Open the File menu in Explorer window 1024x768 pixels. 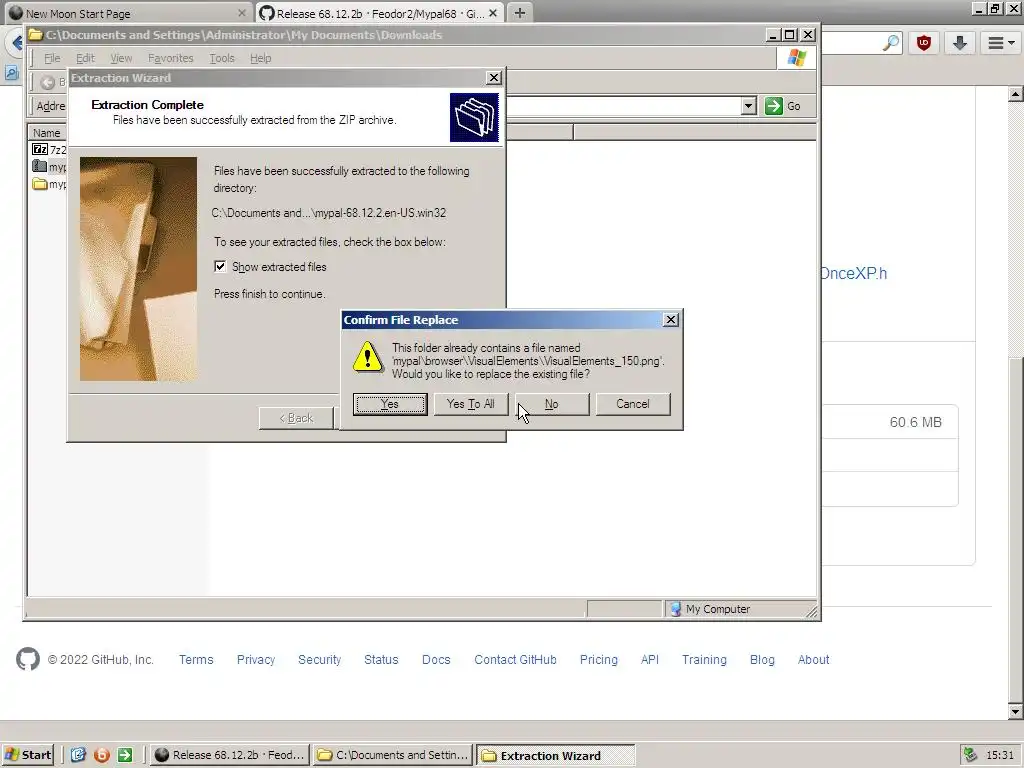pos(52,58)
